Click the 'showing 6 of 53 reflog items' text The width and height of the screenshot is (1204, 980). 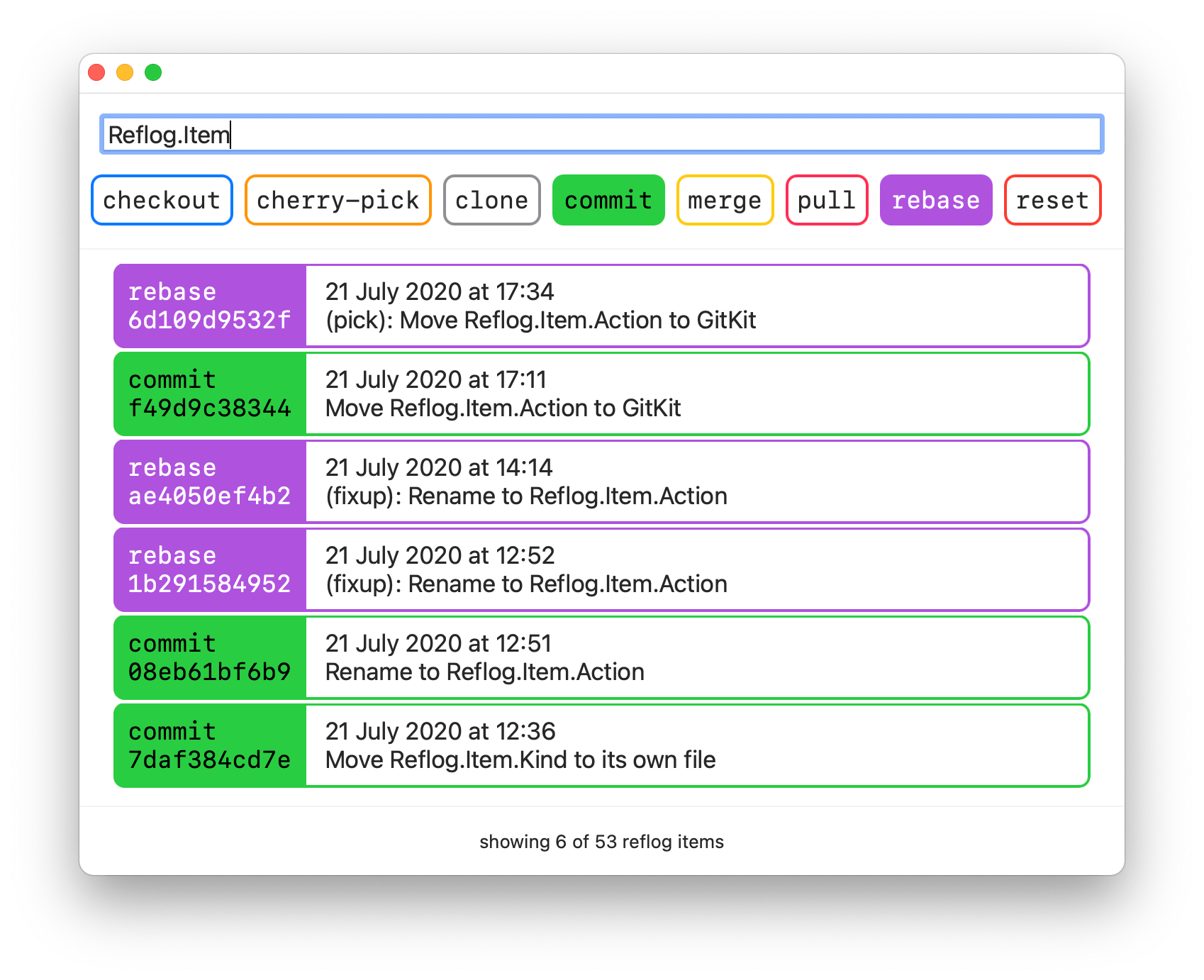(601, 842)
